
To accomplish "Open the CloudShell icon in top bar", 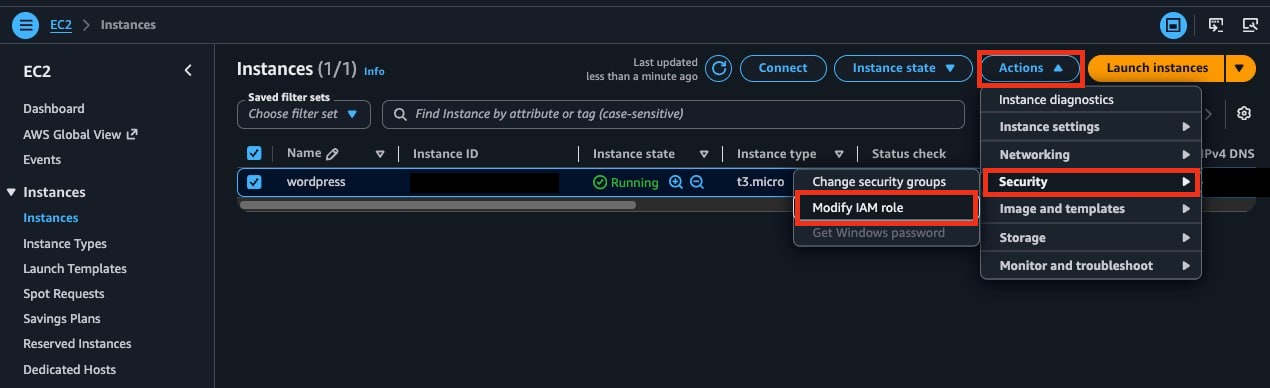I will [1217, 24].
